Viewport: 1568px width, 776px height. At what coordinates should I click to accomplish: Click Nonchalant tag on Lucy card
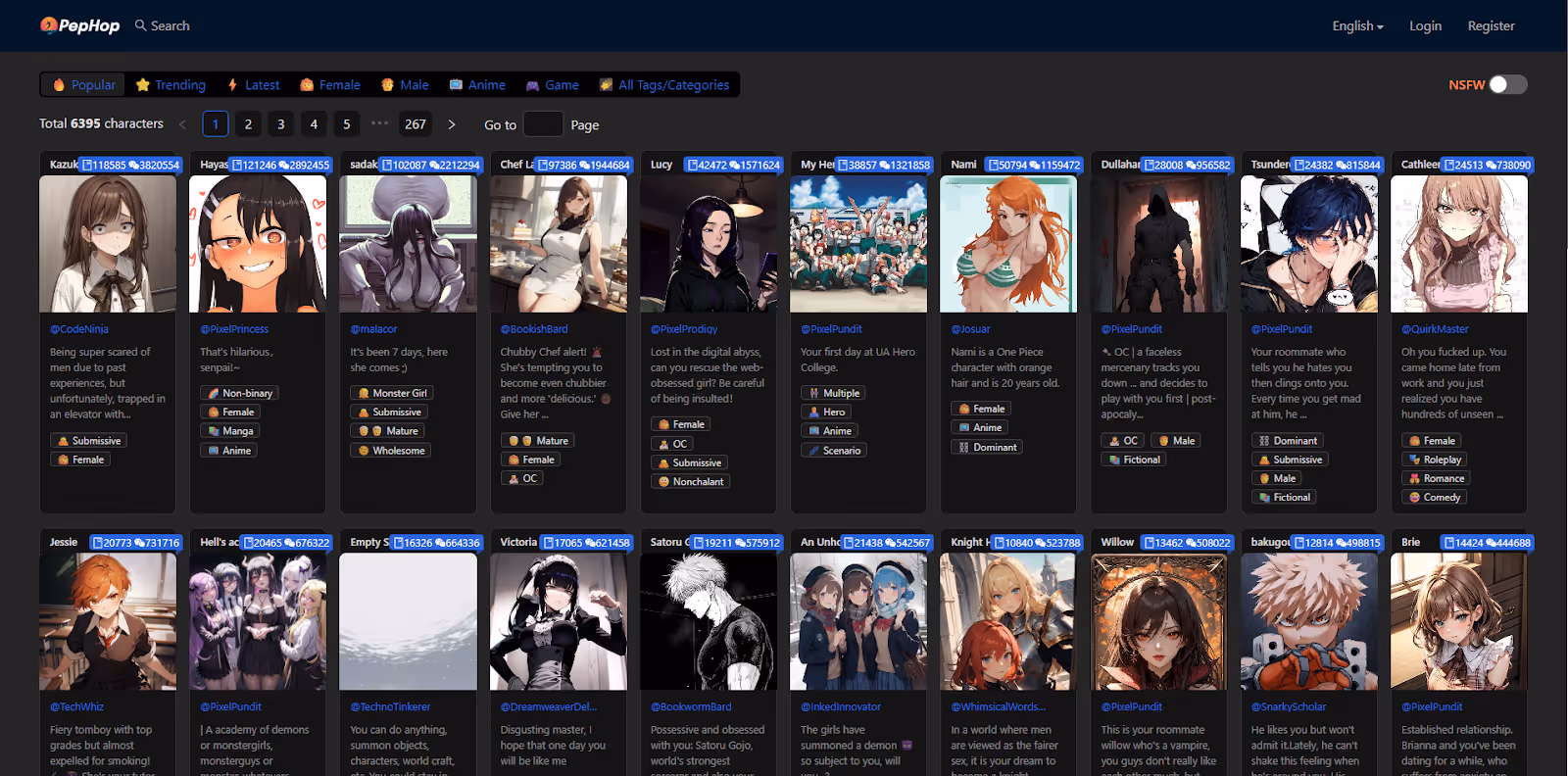click(691, 482)
